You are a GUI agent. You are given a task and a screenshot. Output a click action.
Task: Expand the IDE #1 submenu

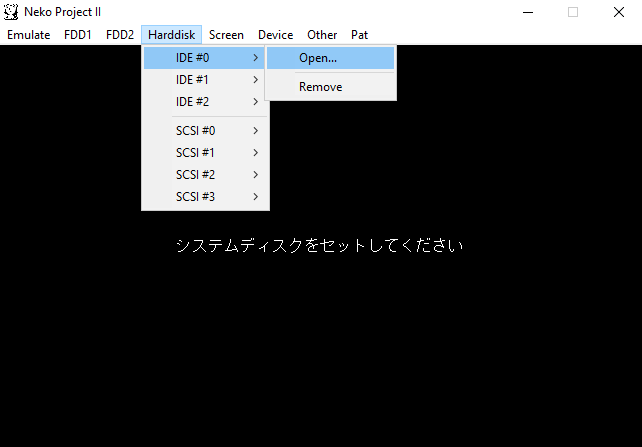pos(204,80)
